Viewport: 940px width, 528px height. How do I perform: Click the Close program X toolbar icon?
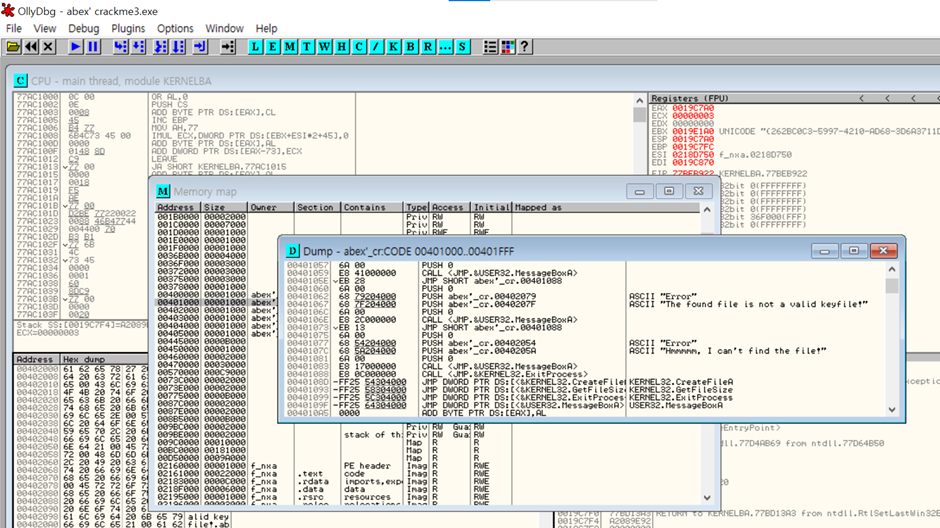tap(49, 47)
